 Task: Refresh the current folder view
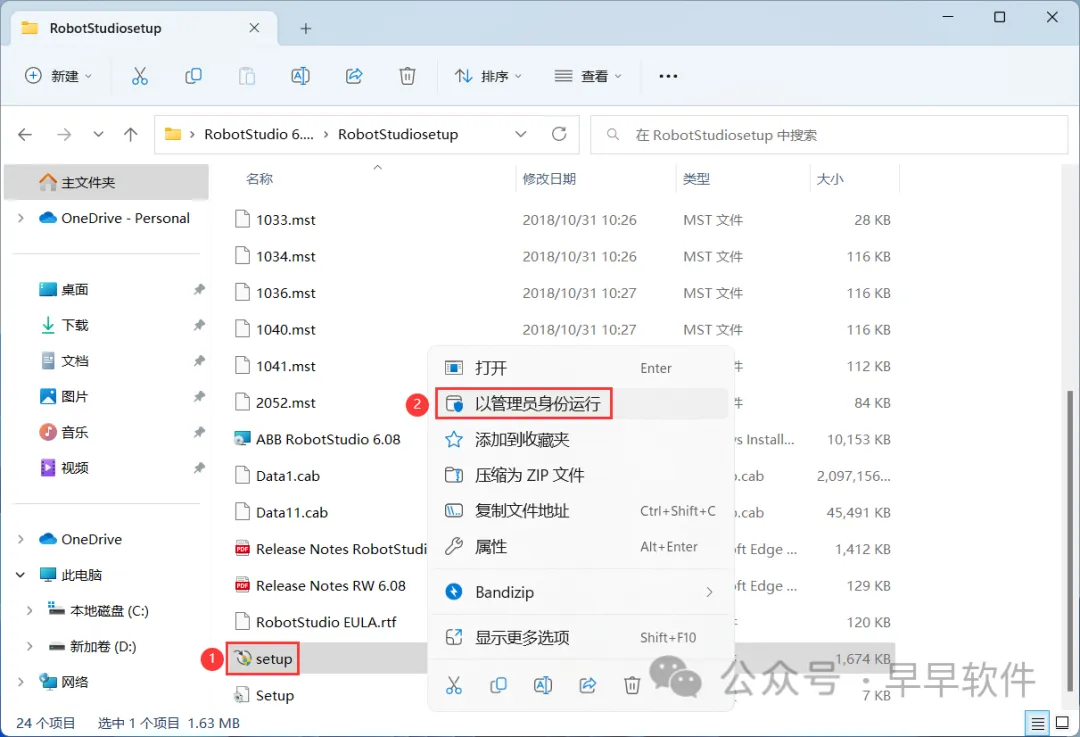coord(559,134)
